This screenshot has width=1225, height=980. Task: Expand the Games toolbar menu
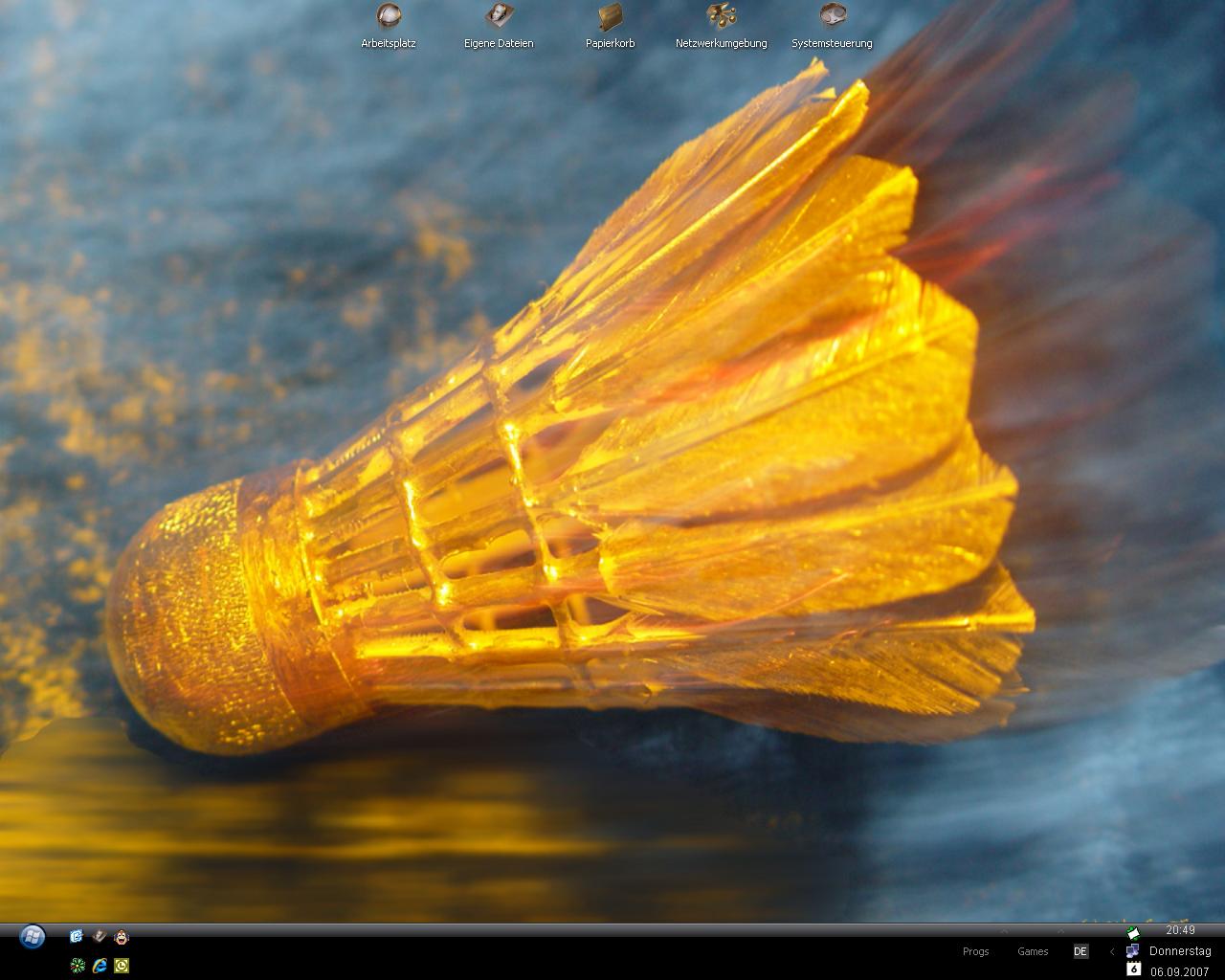1033,951
